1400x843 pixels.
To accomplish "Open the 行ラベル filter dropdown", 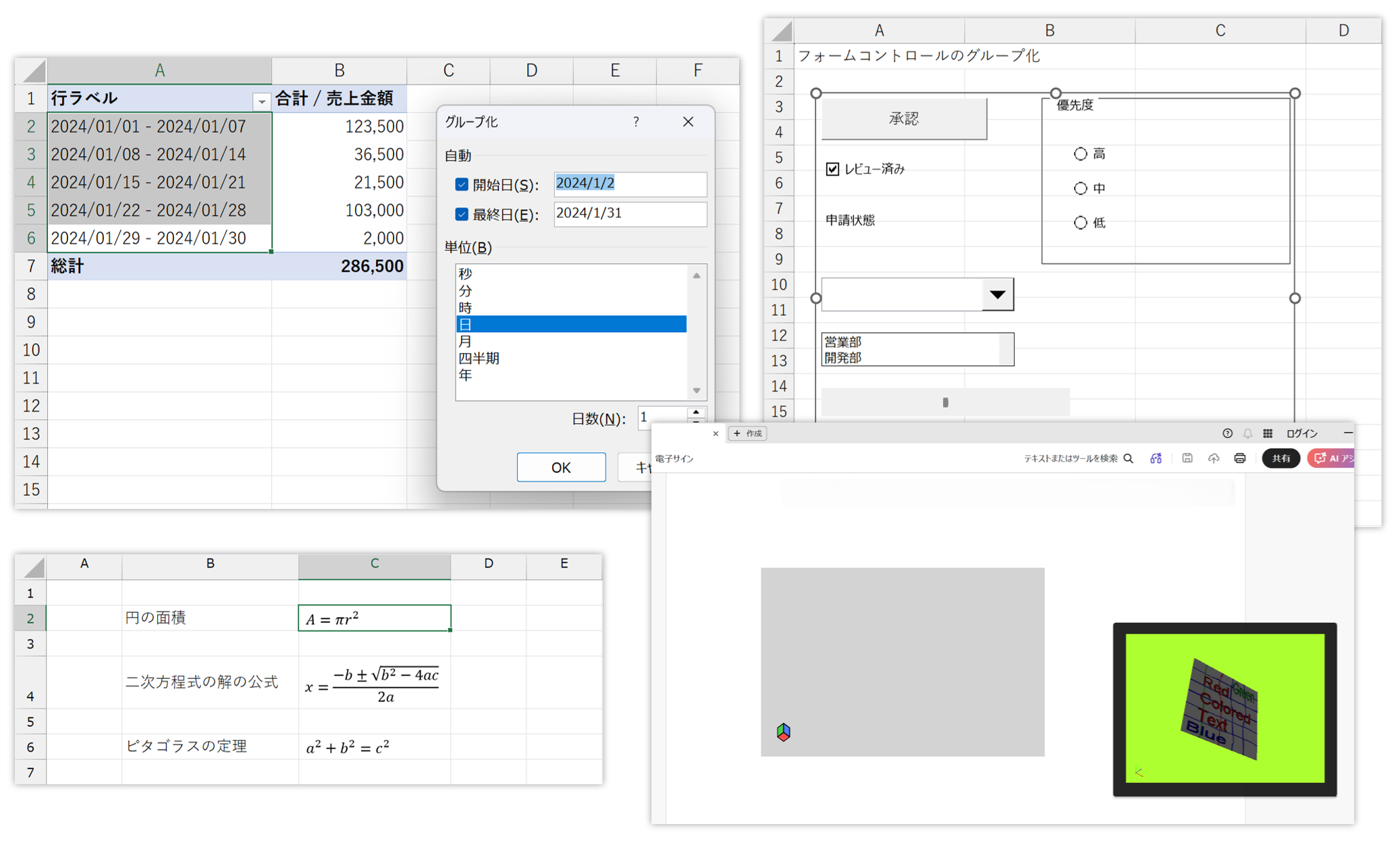I will (262, 101).
